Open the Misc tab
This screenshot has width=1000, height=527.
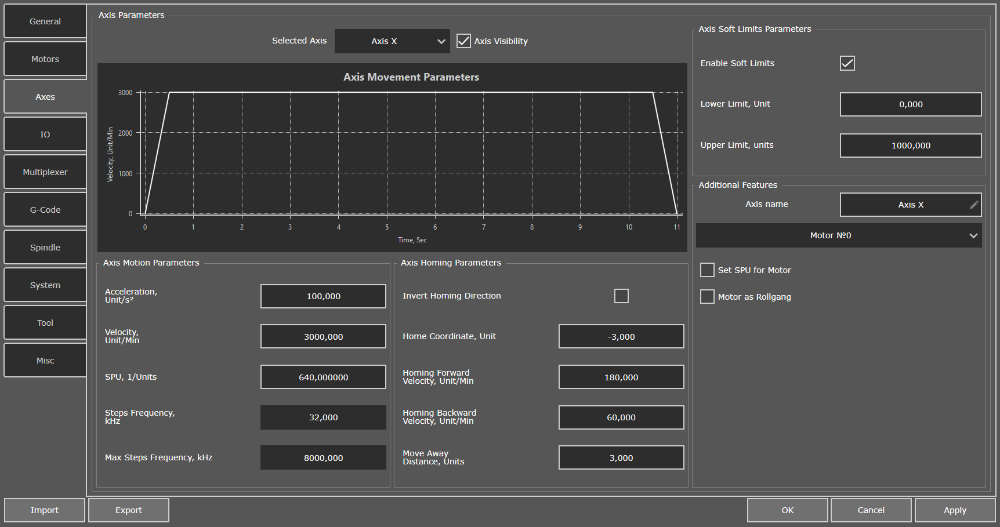pyautogui.click(x=45, y=360)
